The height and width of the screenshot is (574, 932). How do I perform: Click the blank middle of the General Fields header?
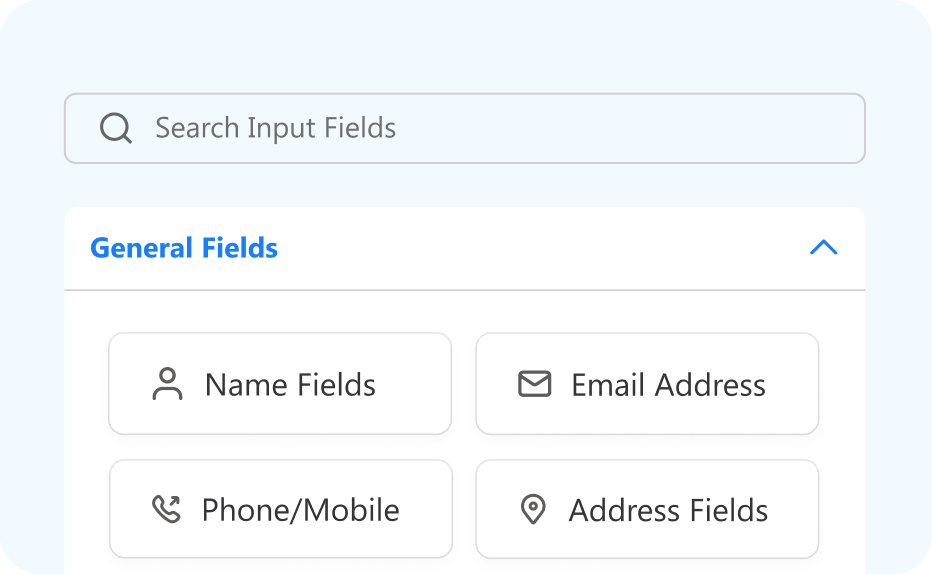[x=540, y=248]
